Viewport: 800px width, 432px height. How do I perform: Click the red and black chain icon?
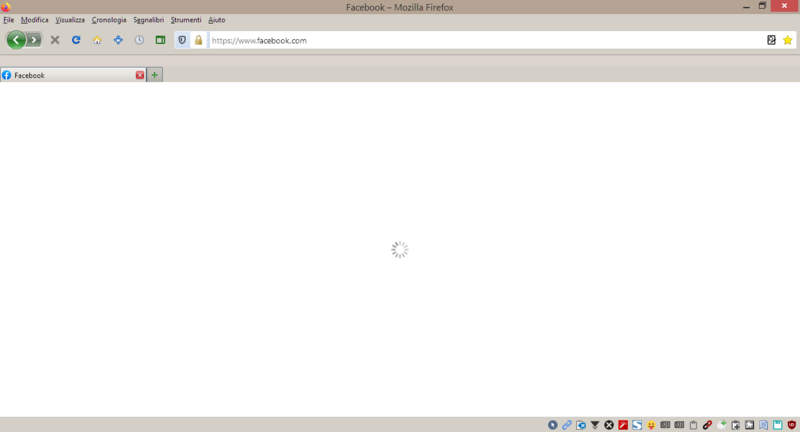[x=707, y=425]
